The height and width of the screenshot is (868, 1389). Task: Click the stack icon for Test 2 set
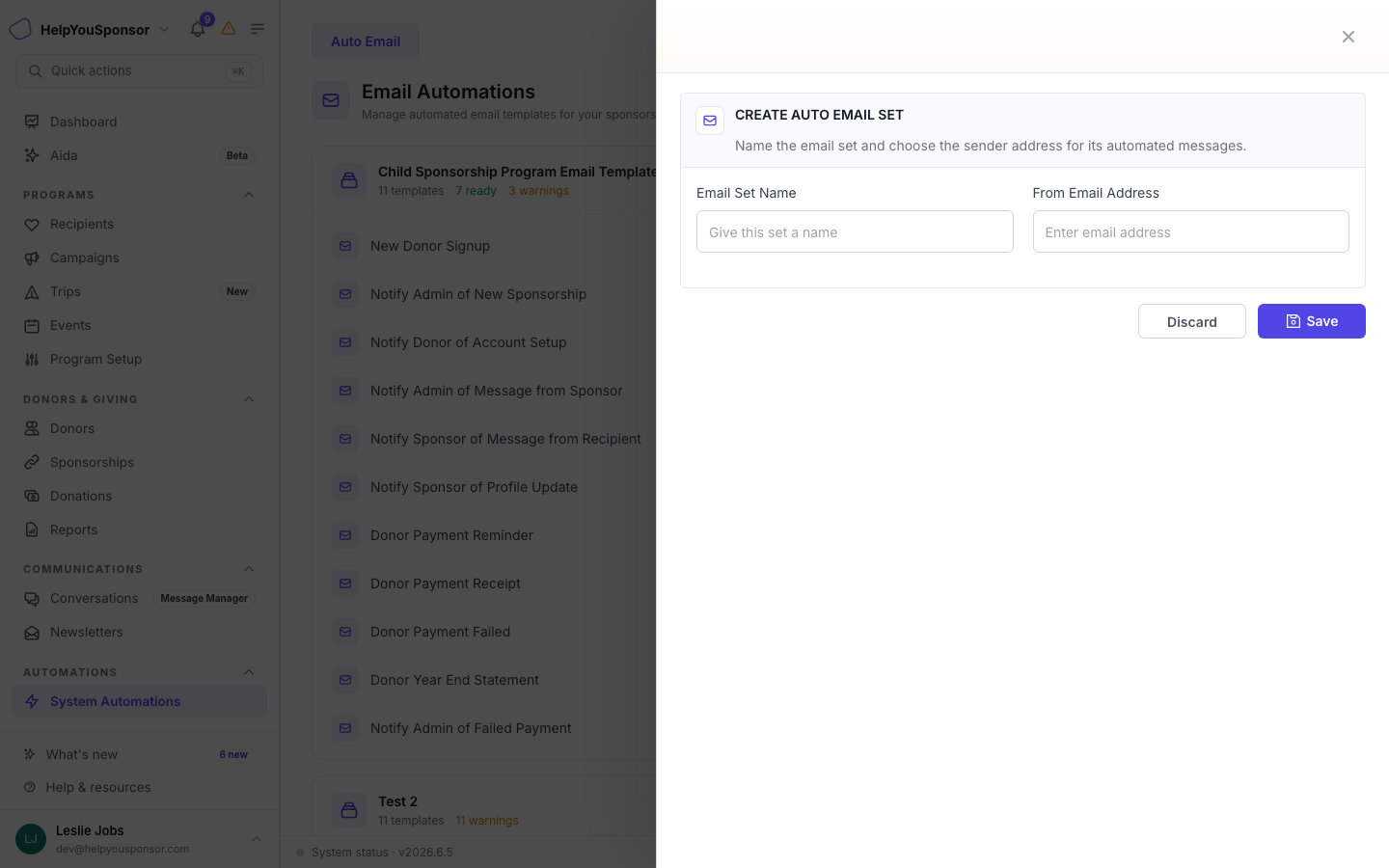(349, 810)
